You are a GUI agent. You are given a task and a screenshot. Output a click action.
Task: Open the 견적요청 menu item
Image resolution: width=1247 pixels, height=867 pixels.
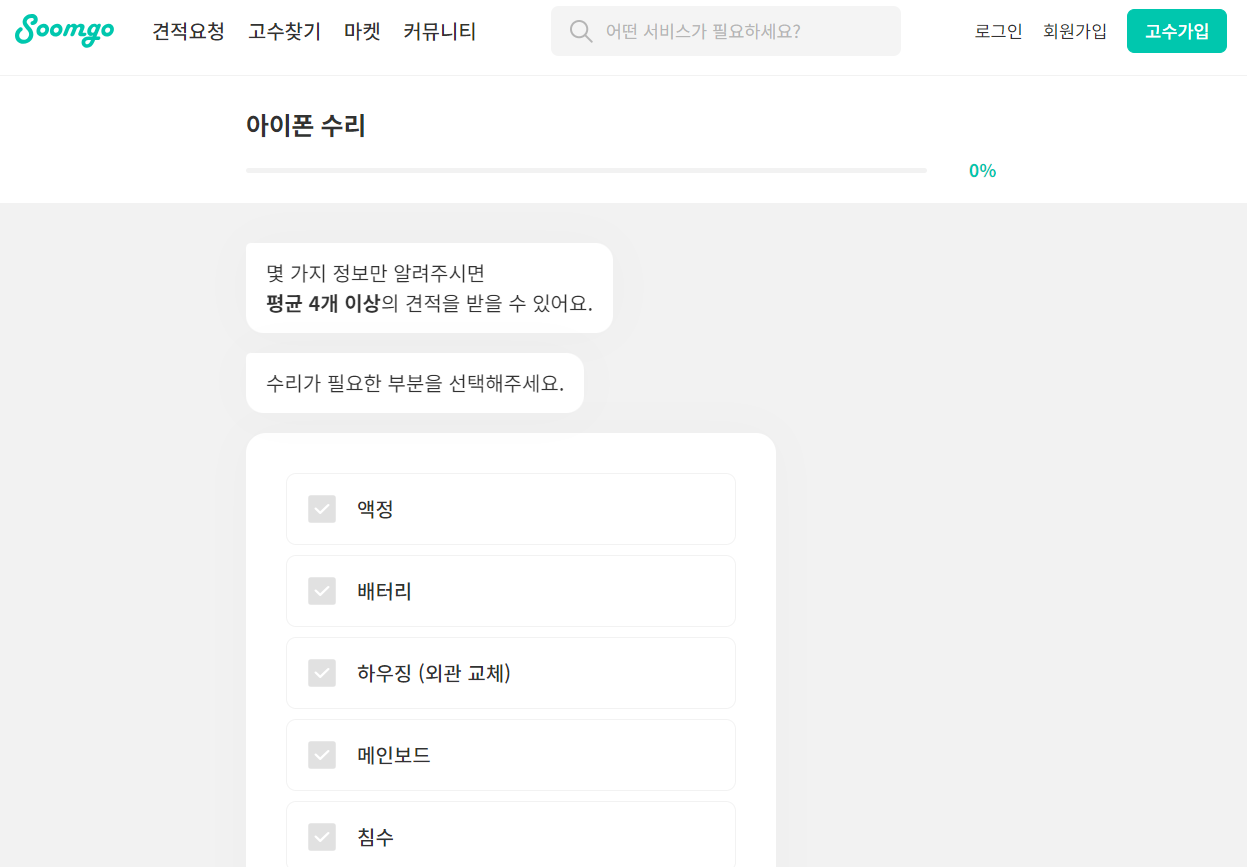(188, 31)
